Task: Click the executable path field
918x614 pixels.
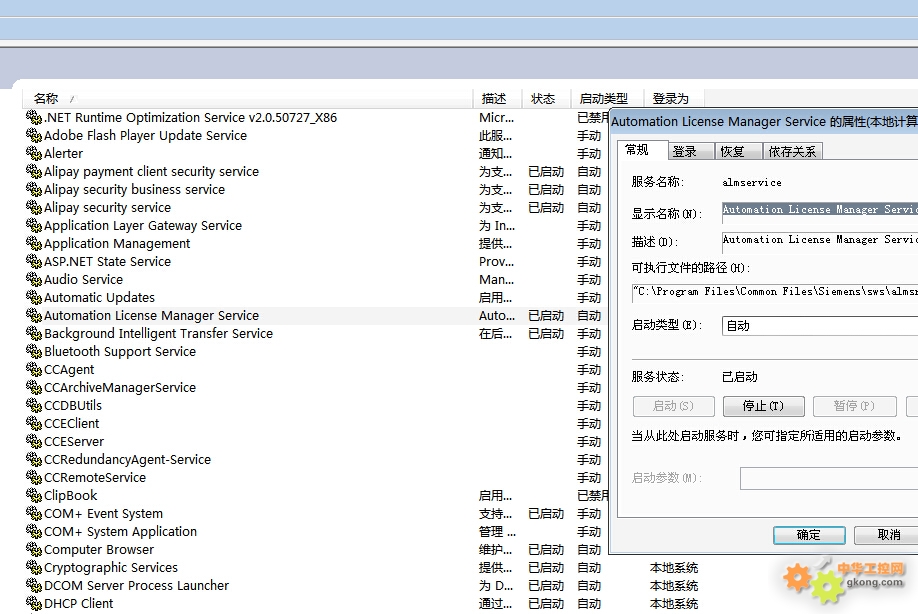Action: [775, 292]
